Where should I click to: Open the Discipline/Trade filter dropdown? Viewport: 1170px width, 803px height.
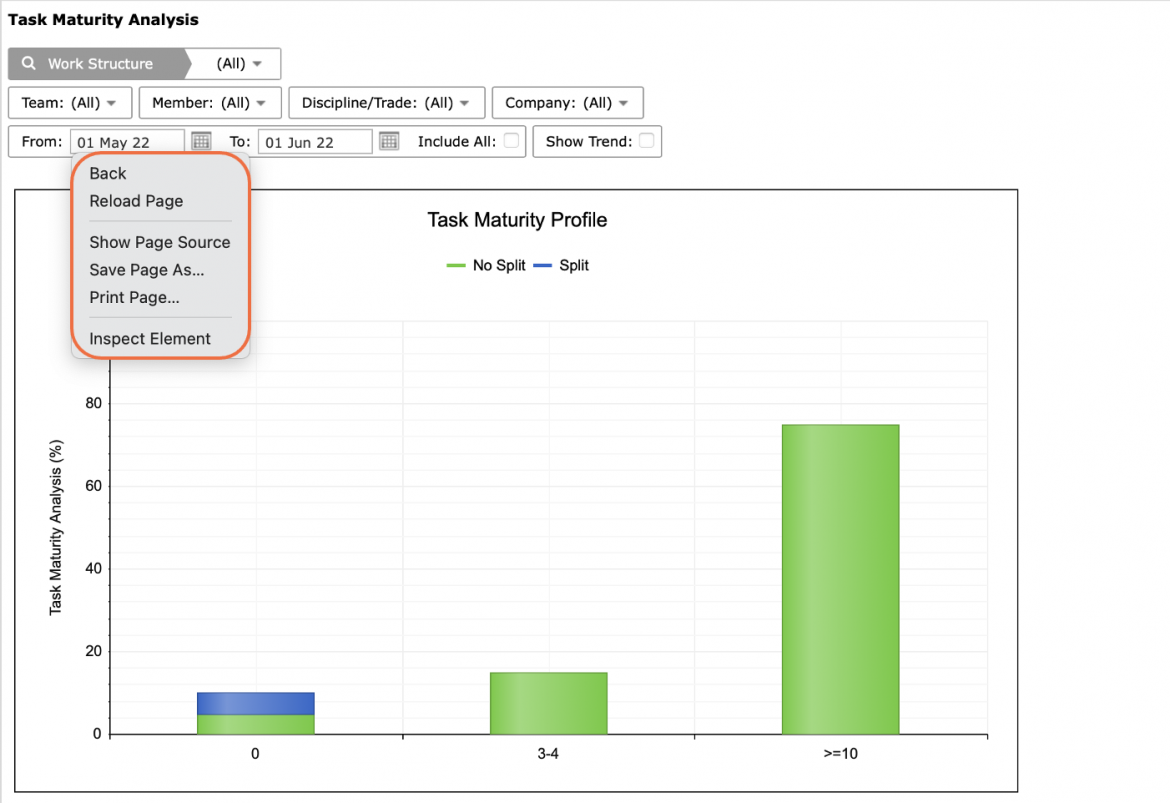pos(387,102)
